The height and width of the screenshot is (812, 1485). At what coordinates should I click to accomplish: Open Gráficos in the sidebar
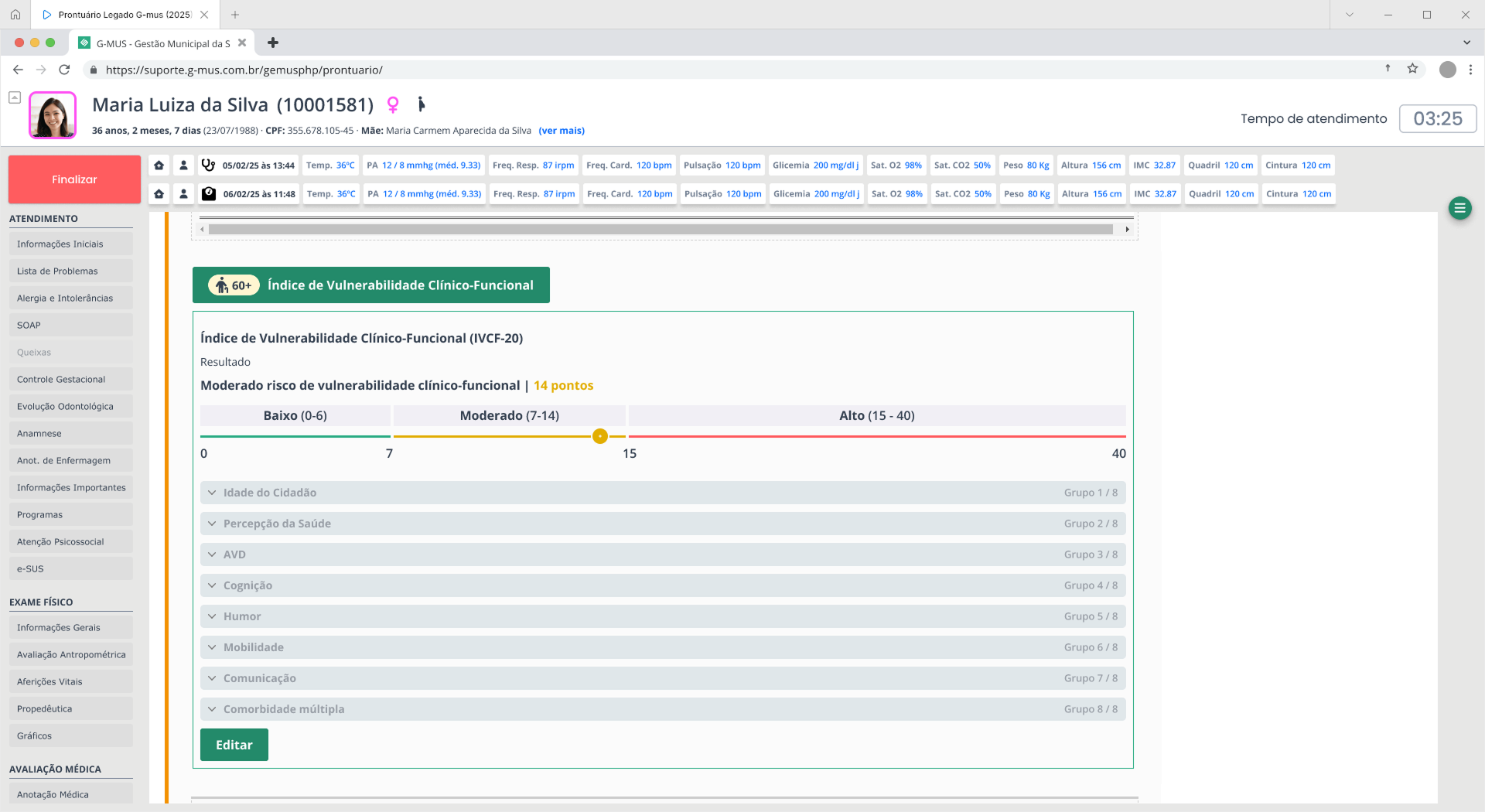[71, 735]
